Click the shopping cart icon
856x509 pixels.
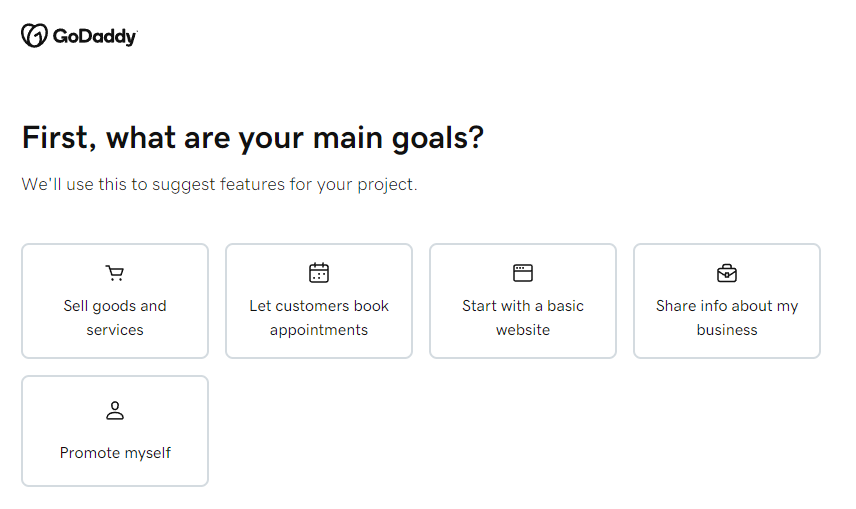[115, 273]
